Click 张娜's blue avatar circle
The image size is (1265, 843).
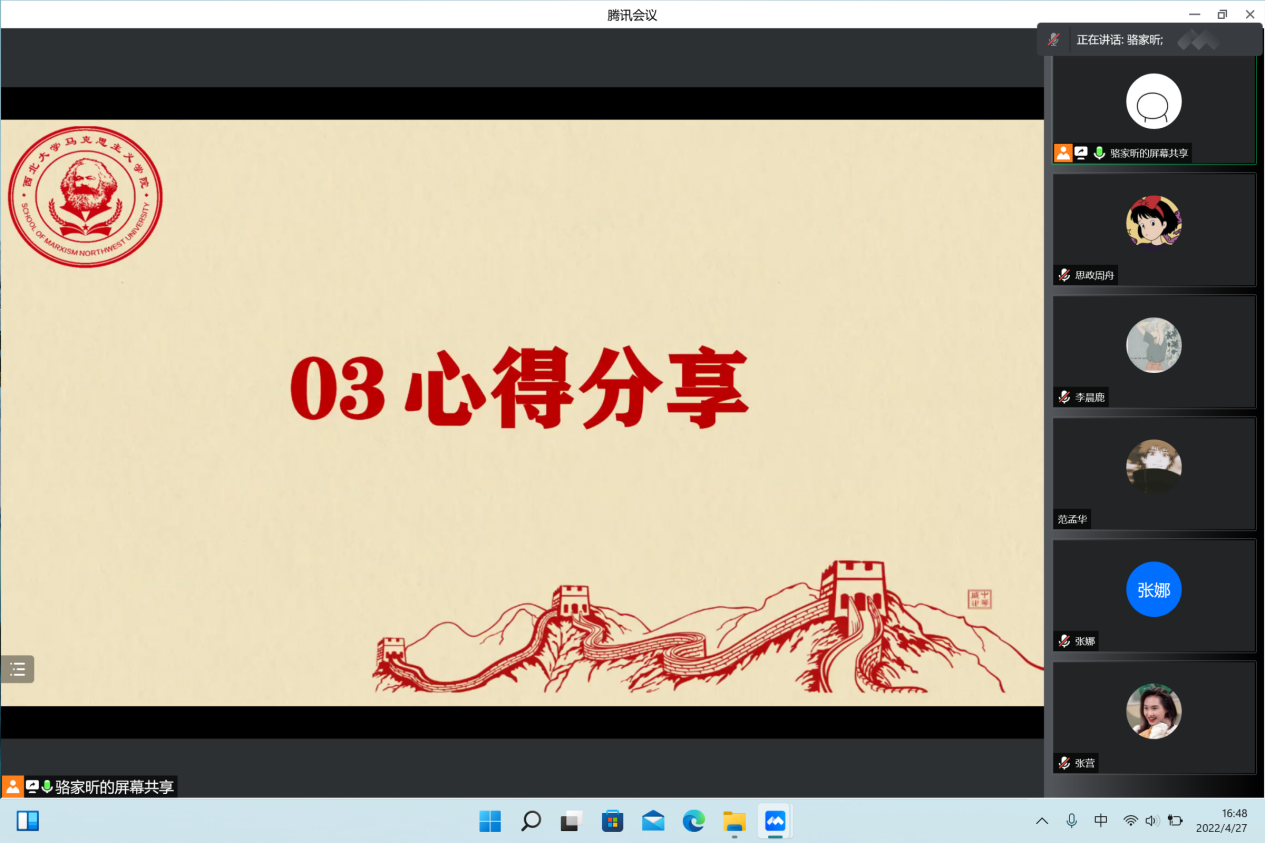(x=1153, y=590)
